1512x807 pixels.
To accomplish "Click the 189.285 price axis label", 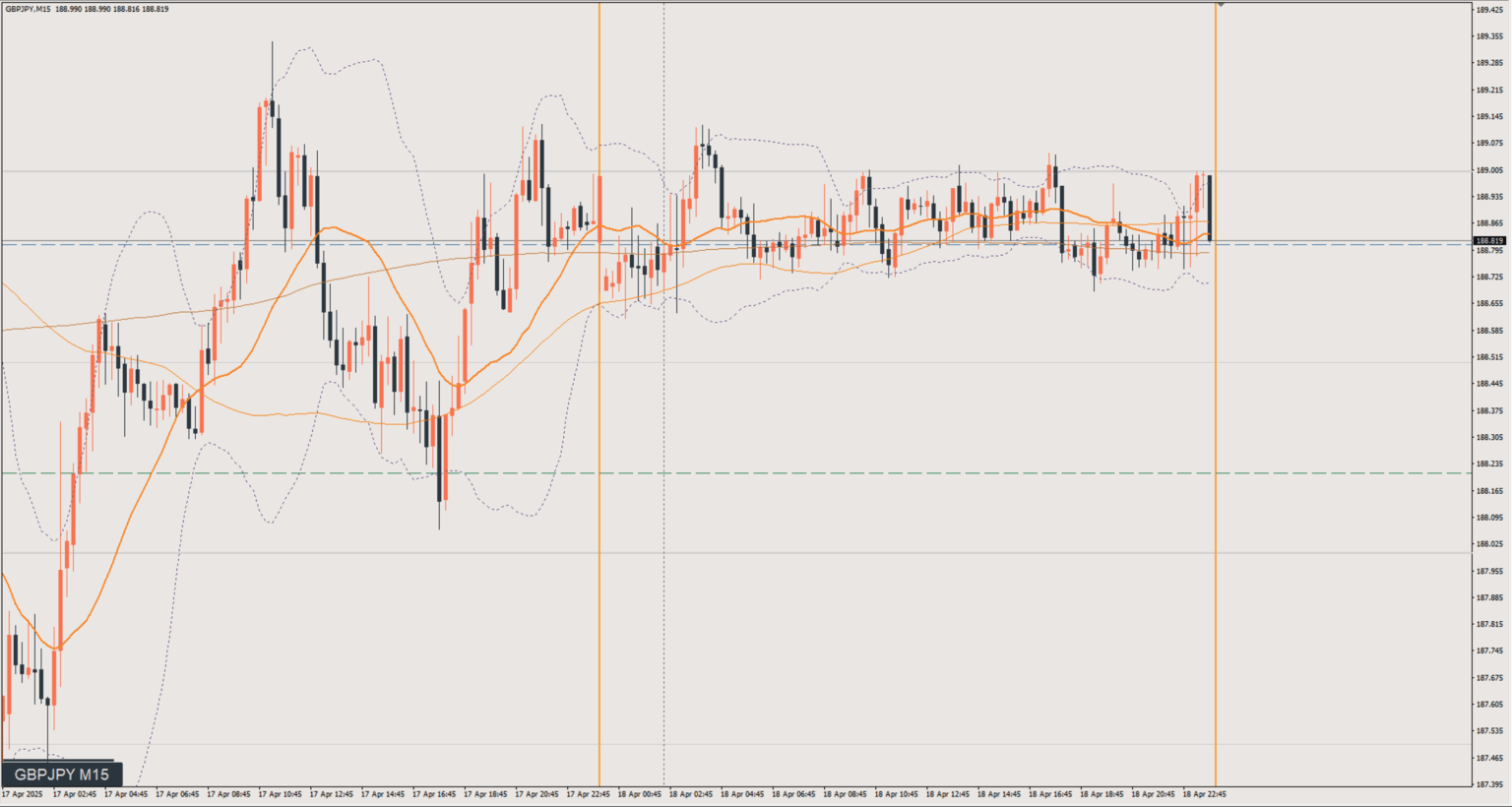I will point(1489,63).
